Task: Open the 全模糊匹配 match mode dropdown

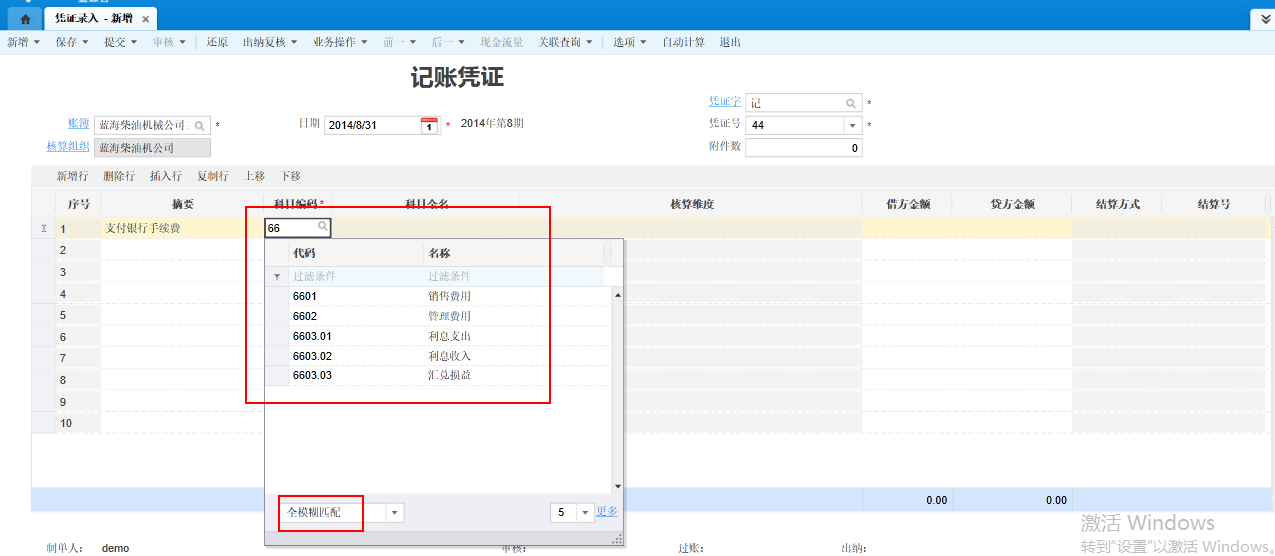Action: click(394, 512)
